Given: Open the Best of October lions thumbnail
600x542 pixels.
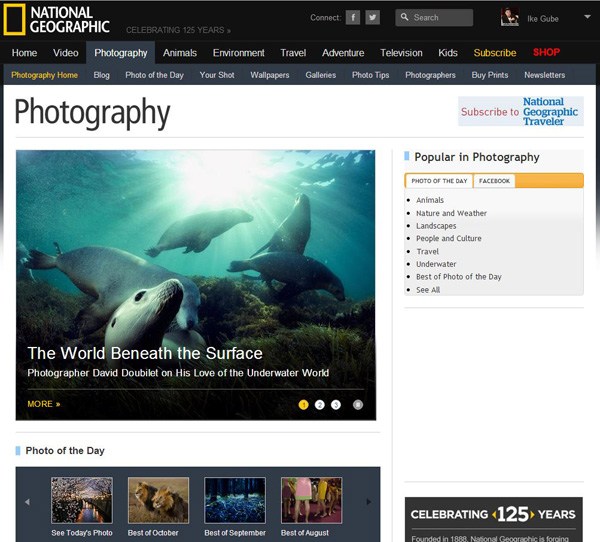Looking at the screenshot, I should pyautogui.click(x=158, y=500).
